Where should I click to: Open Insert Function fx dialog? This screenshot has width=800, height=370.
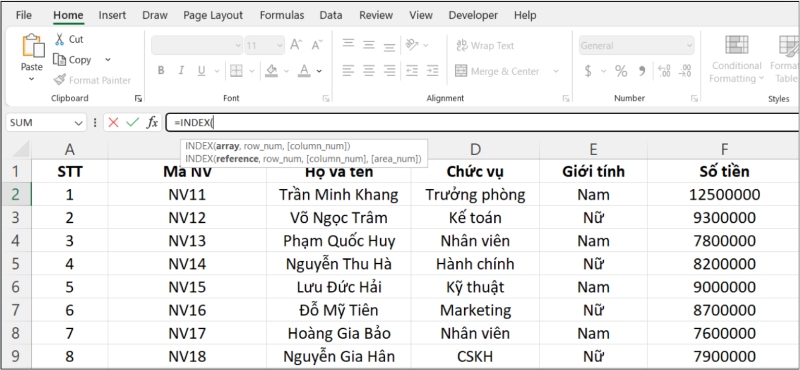click(152, 122)
